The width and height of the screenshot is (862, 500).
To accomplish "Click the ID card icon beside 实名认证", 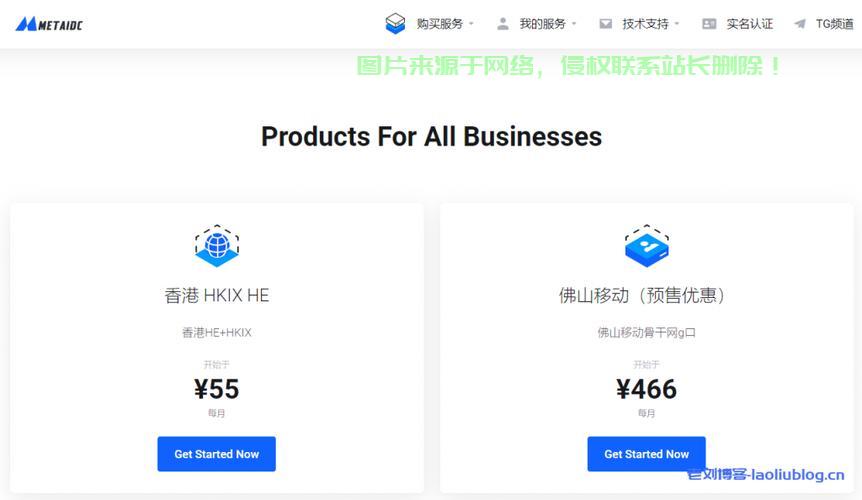I will 709,24.
